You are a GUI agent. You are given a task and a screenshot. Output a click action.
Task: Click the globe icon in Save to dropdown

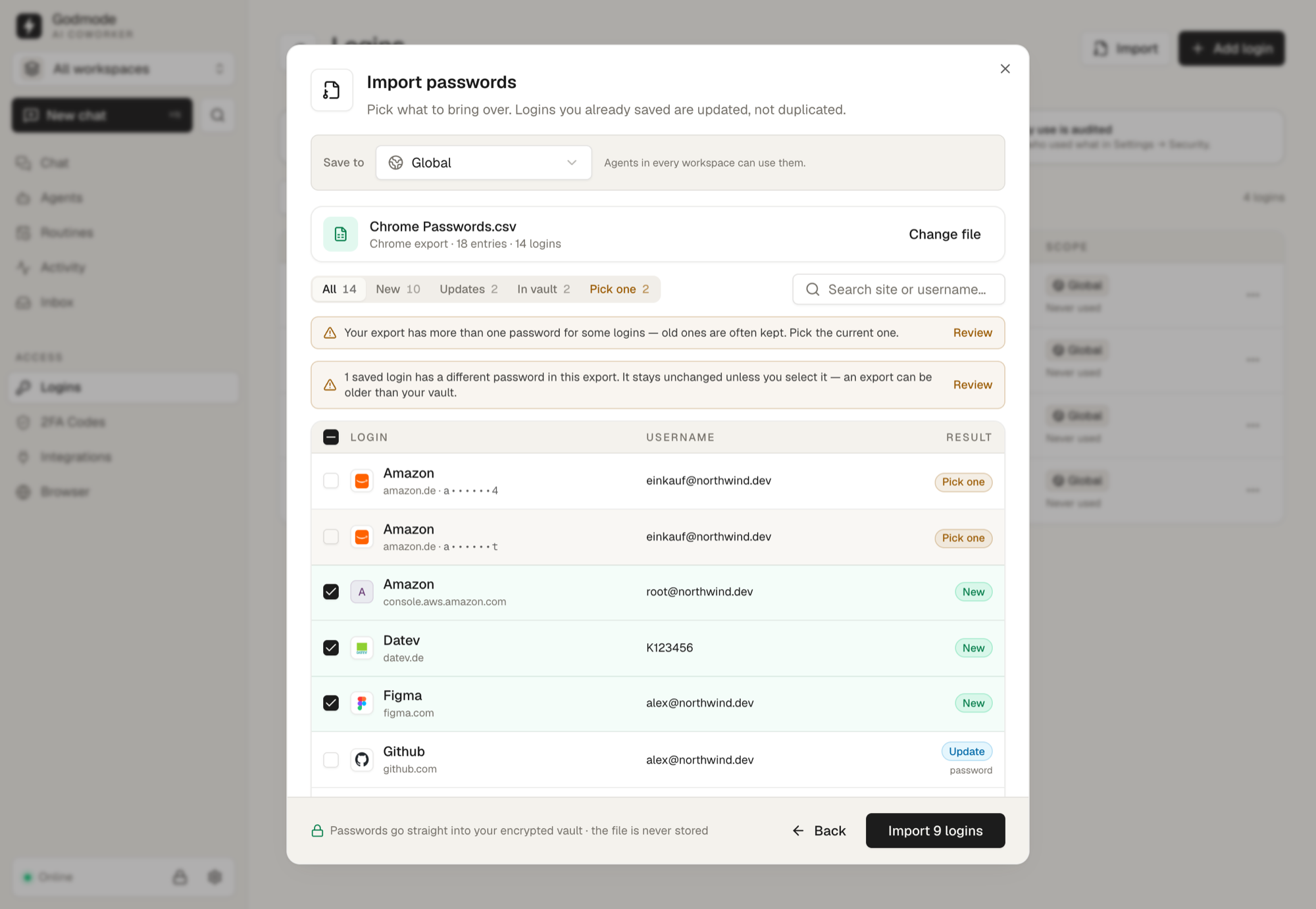395,162
